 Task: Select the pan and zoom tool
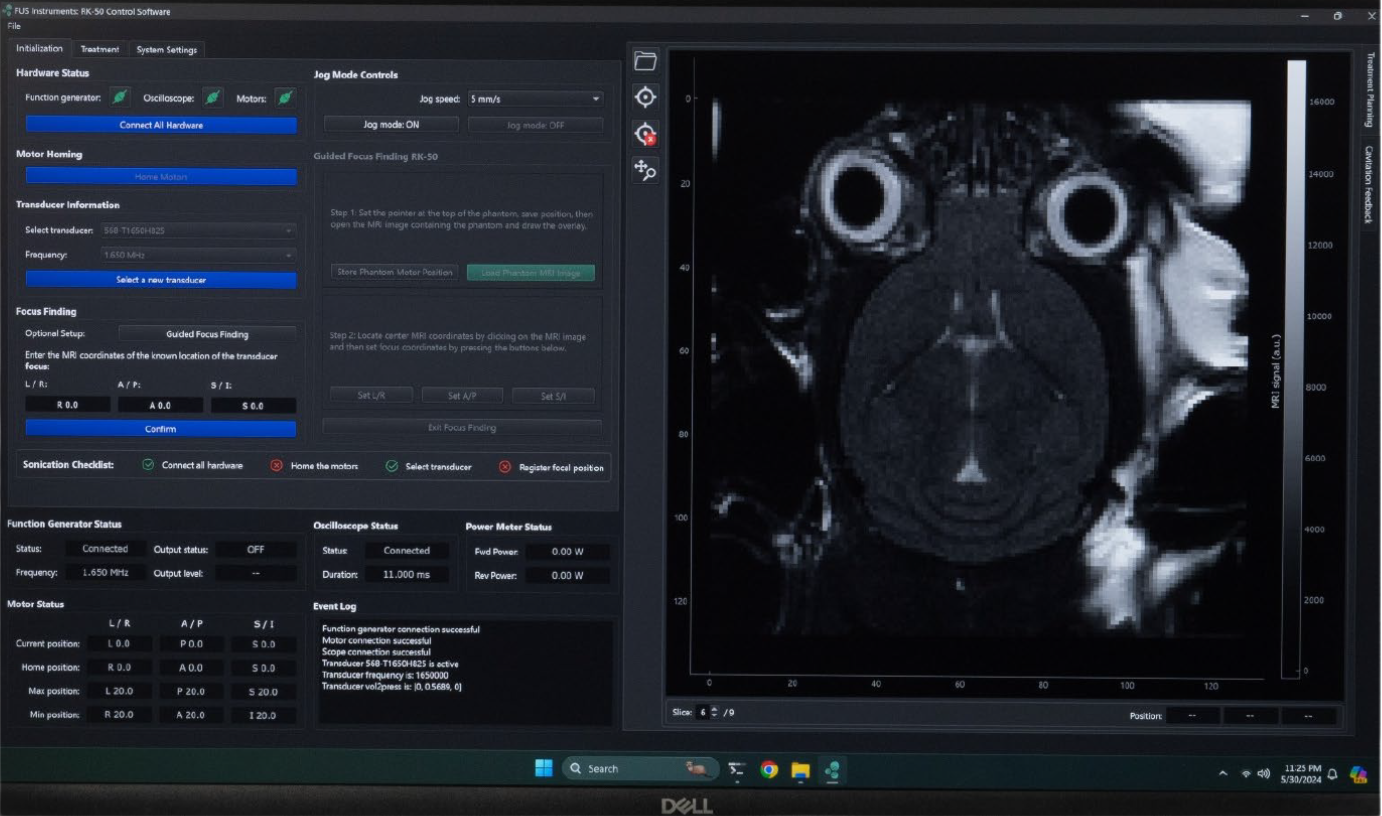tap(645, 171)
